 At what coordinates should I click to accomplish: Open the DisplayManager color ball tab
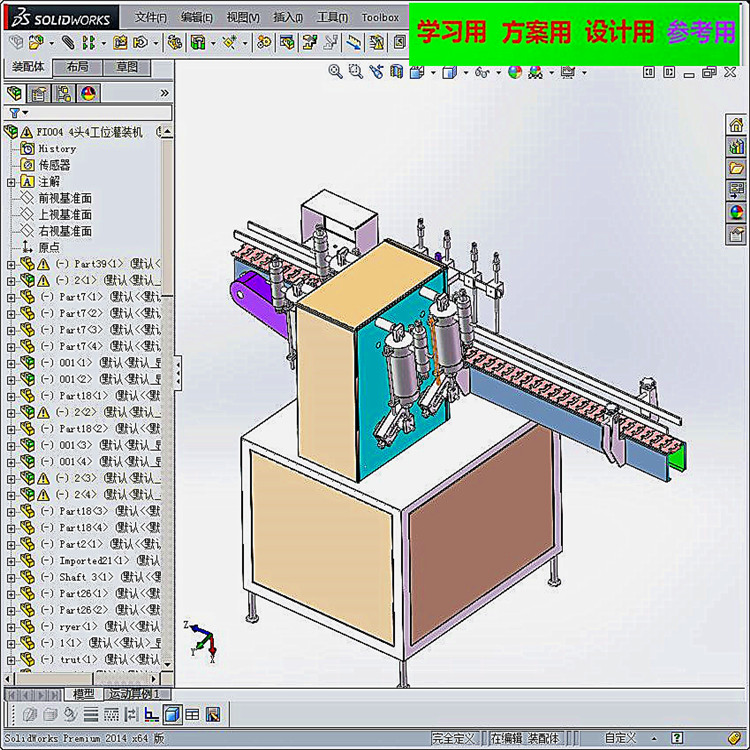[x=88, y=93]
